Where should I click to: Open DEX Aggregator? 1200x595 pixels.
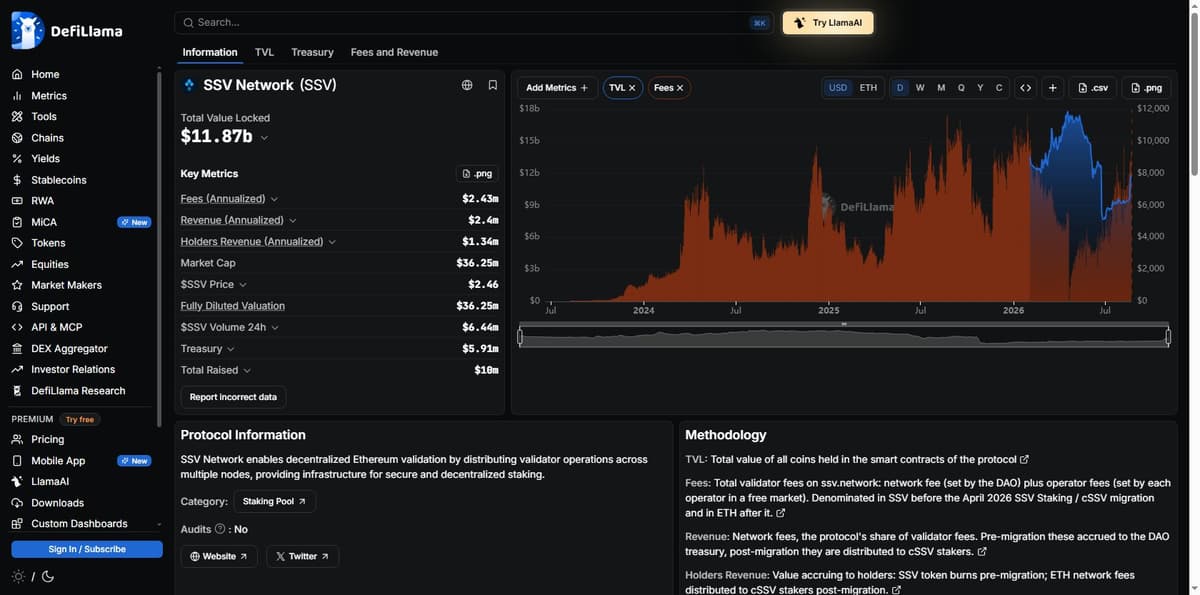click(69, 349)
